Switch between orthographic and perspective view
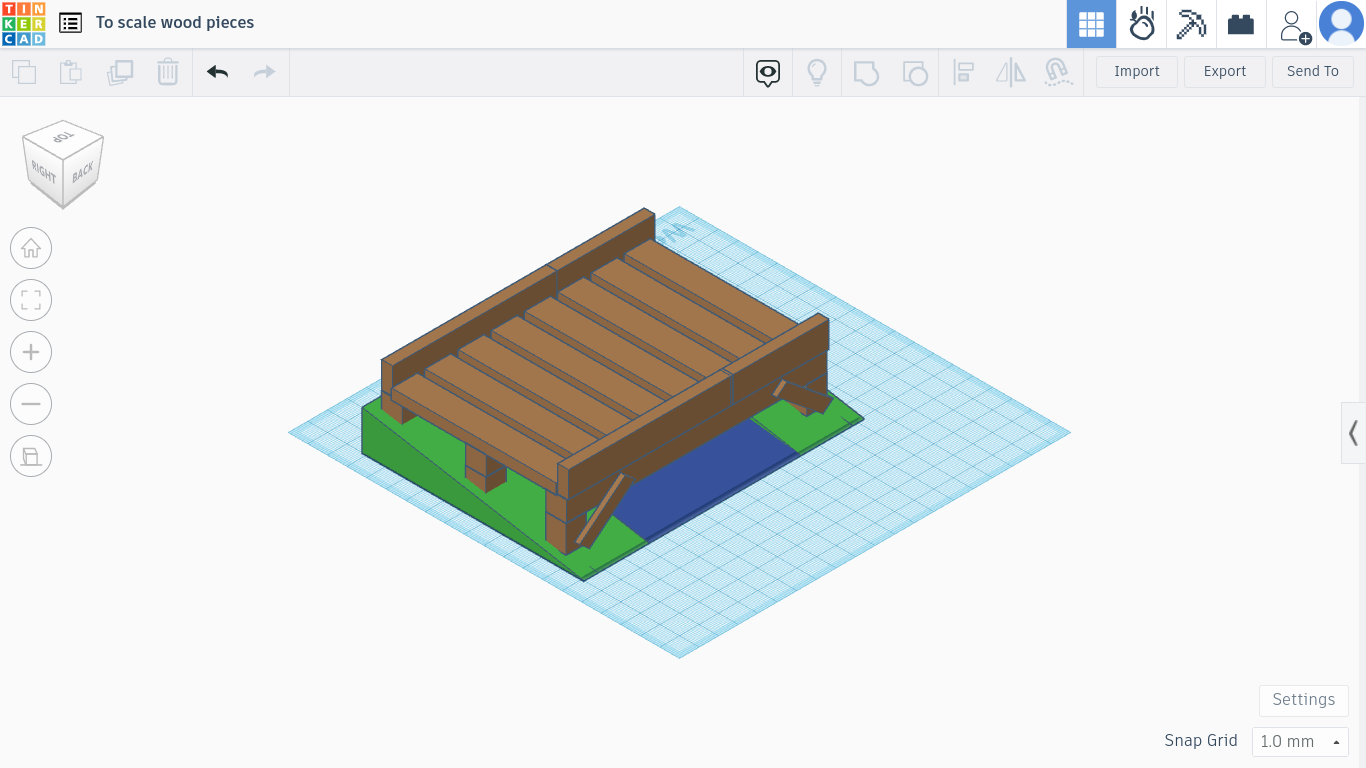1366x768 pixels. [x=31, y=456]
